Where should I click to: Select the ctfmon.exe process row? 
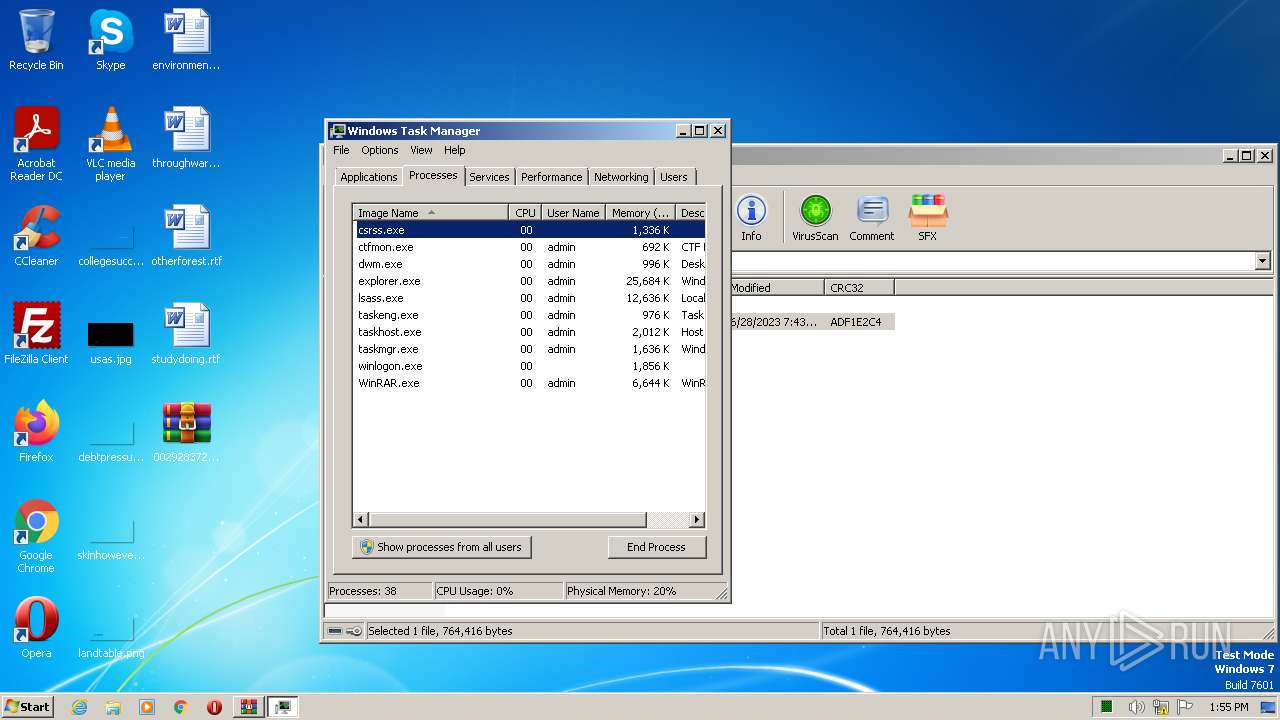tap(529, 247)
